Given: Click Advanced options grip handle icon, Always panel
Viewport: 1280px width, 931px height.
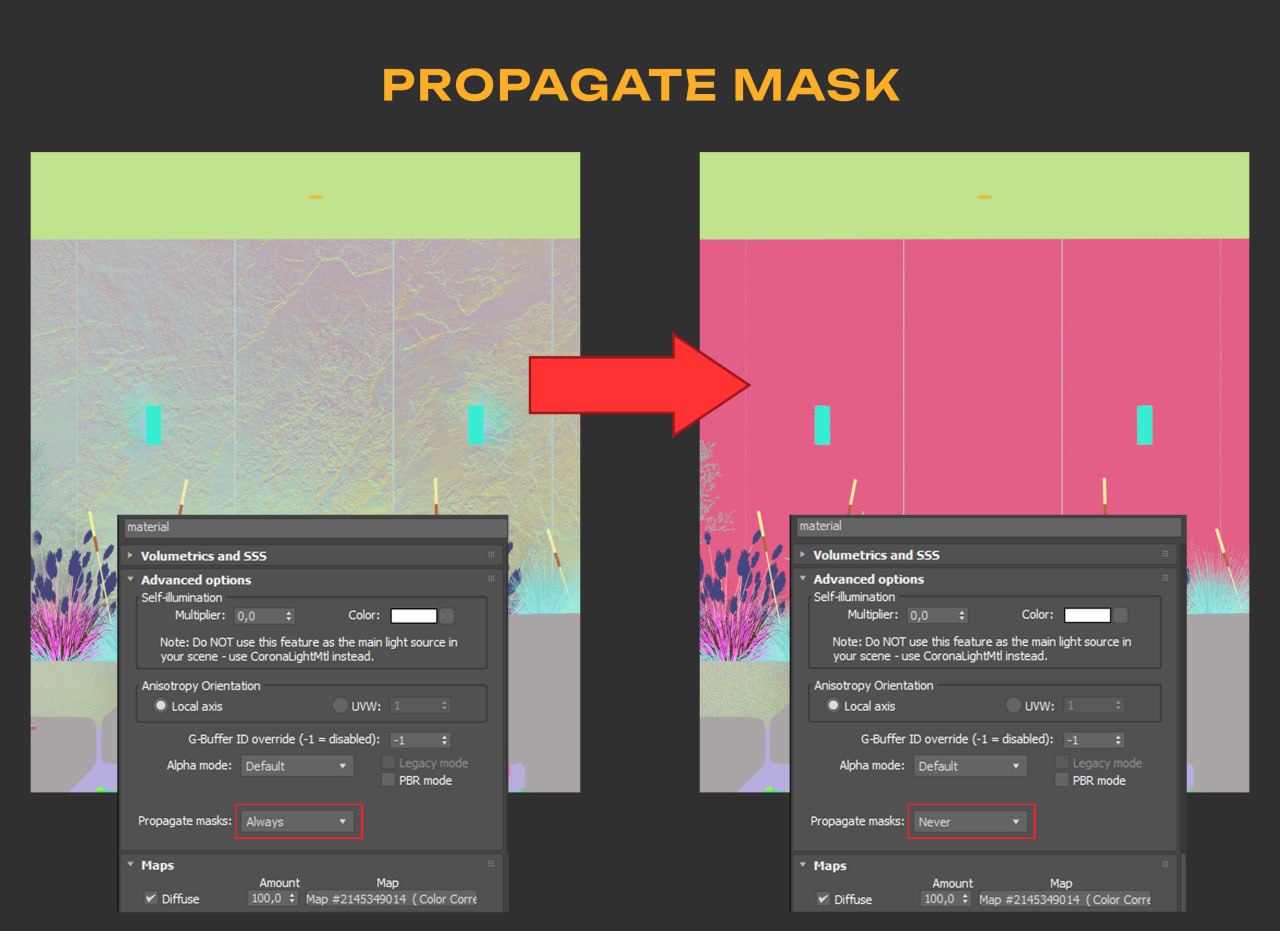Looking at the screenshot, I should coord(491,579).
